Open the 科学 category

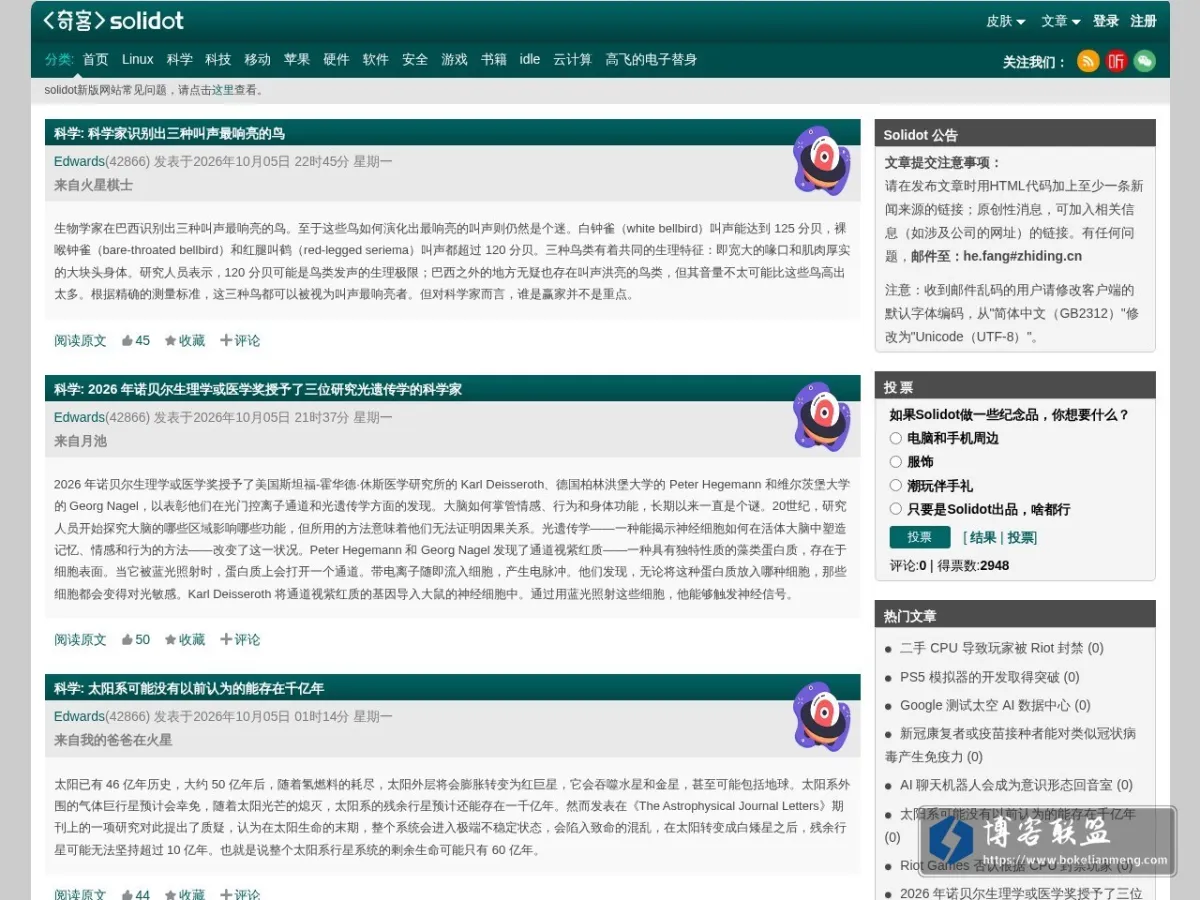pyautogui.click(x=180, y=59)
